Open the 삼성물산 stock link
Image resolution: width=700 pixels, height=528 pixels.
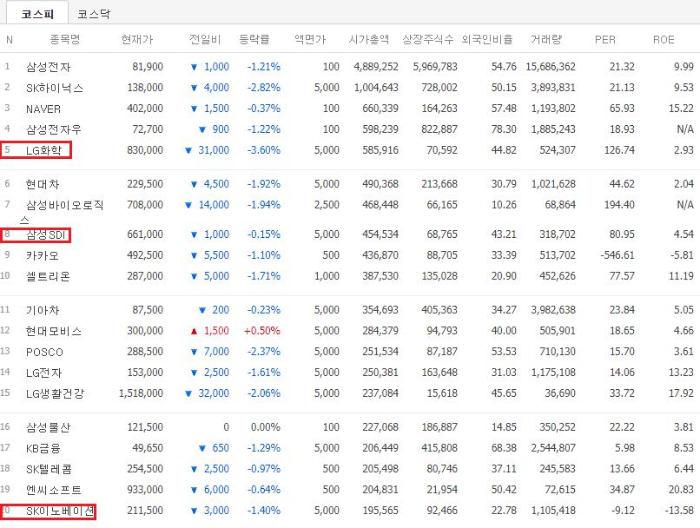point(48,427)
